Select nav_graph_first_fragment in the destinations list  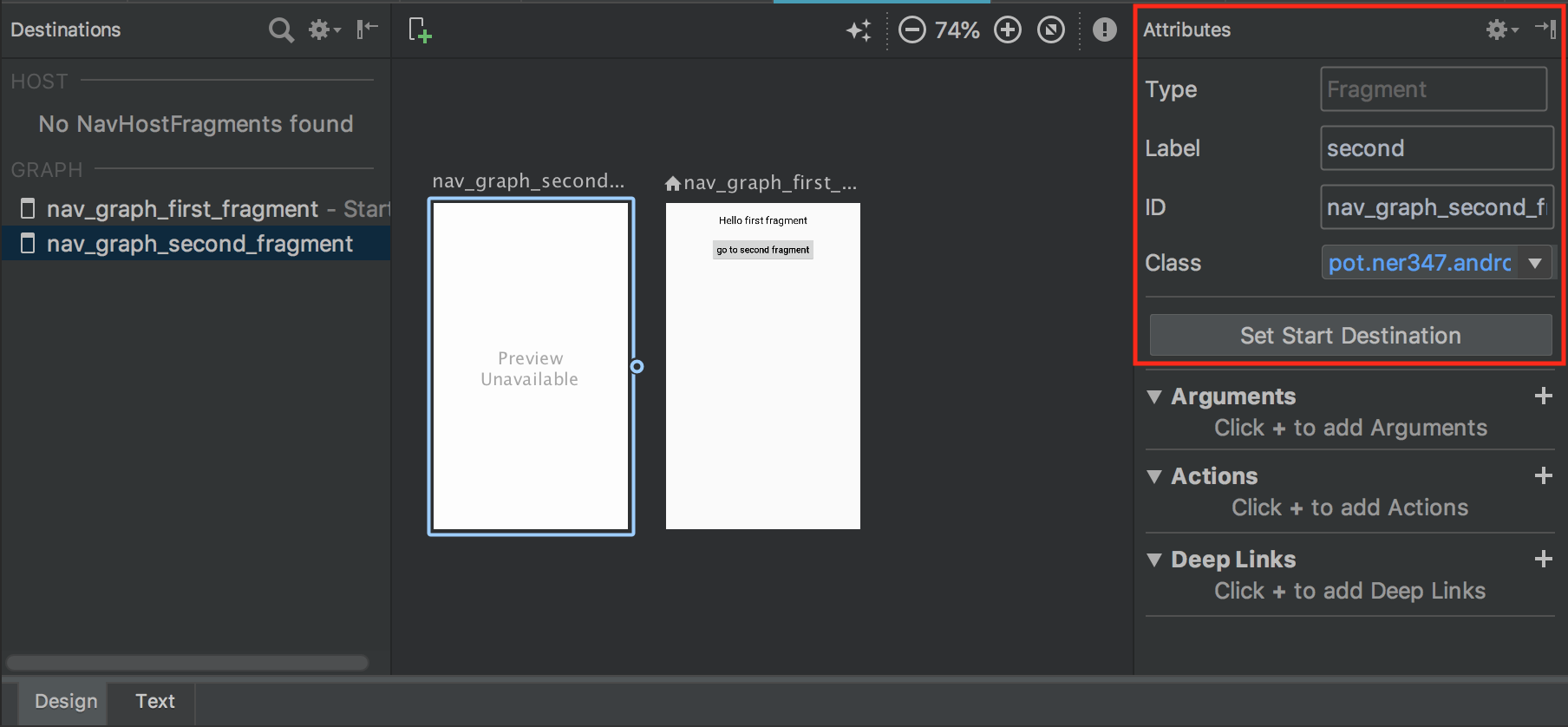[196, 209]
